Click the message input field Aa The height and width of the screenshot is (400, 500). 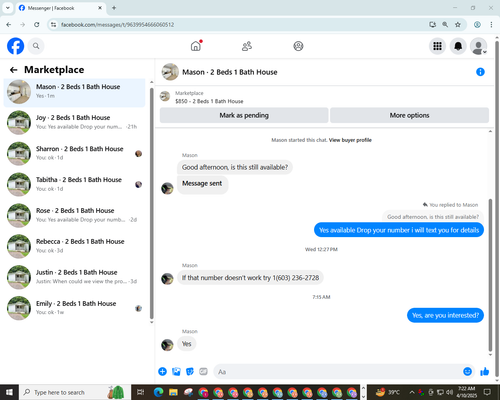click(x=343, y=371)
